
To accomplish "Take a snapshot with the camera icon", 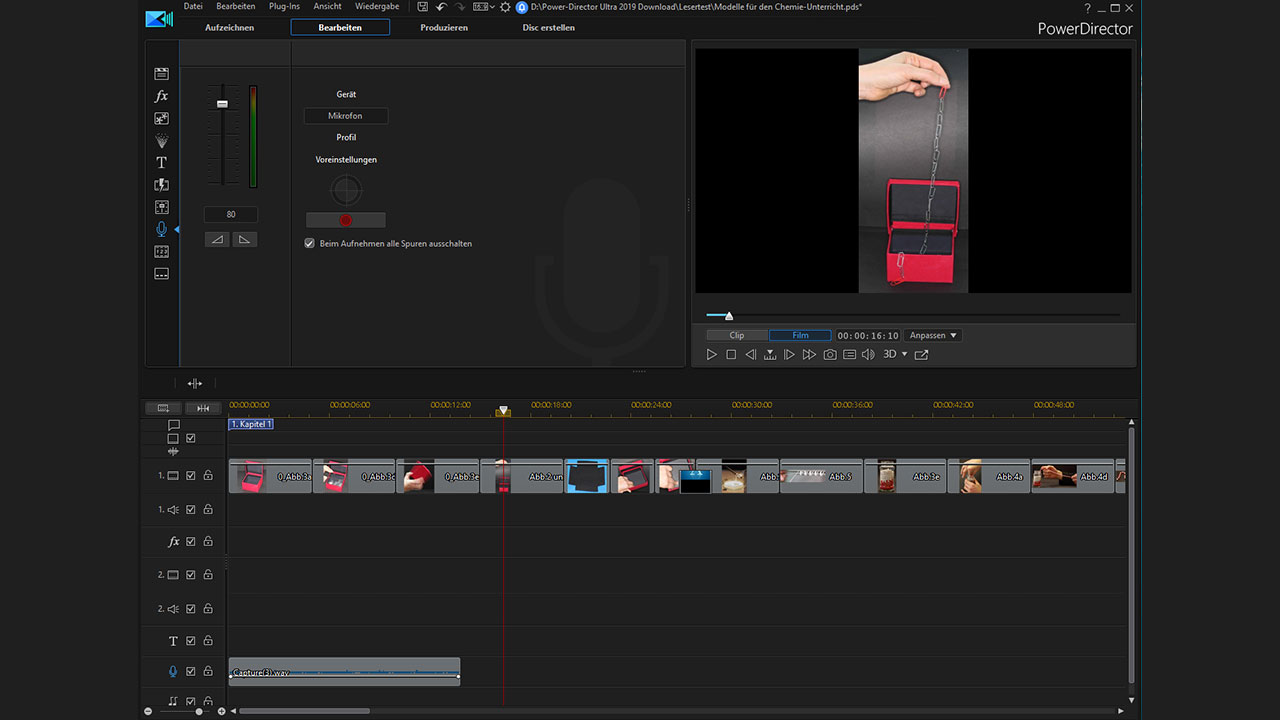I will point(829,355).
